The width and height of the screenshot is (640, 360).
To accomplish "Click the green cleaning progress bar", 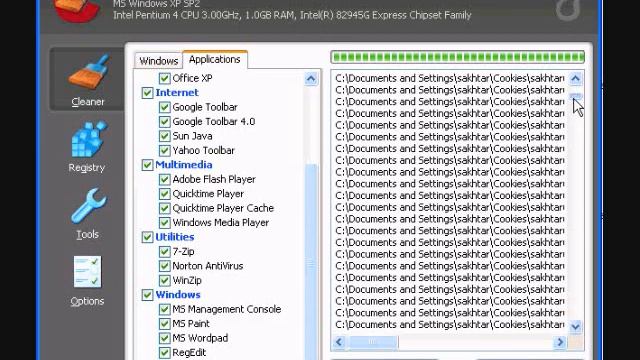I will (458, 57).
